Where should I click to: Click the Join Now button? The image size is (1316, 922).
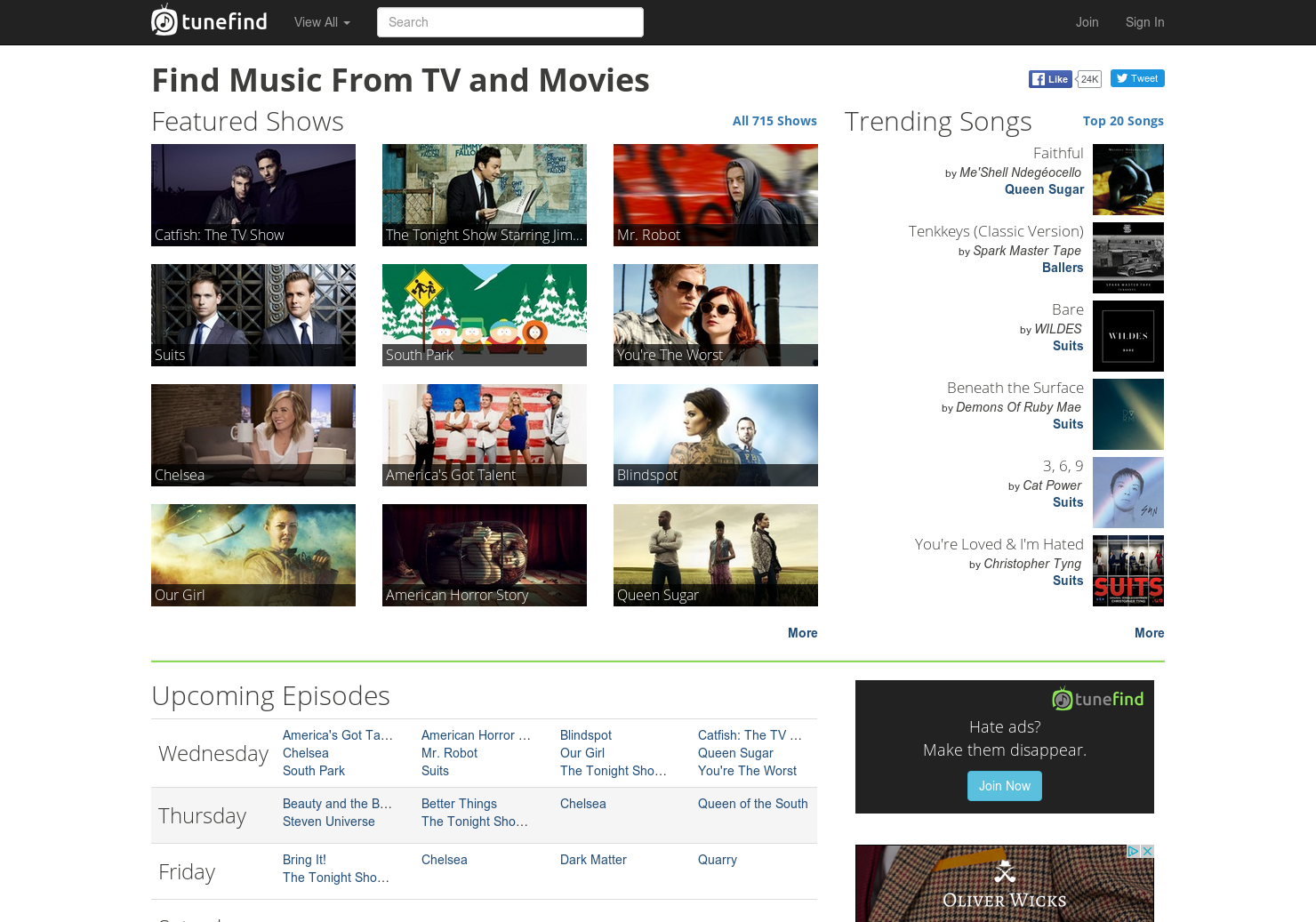pyautogui.click(x=1005, y=786)
